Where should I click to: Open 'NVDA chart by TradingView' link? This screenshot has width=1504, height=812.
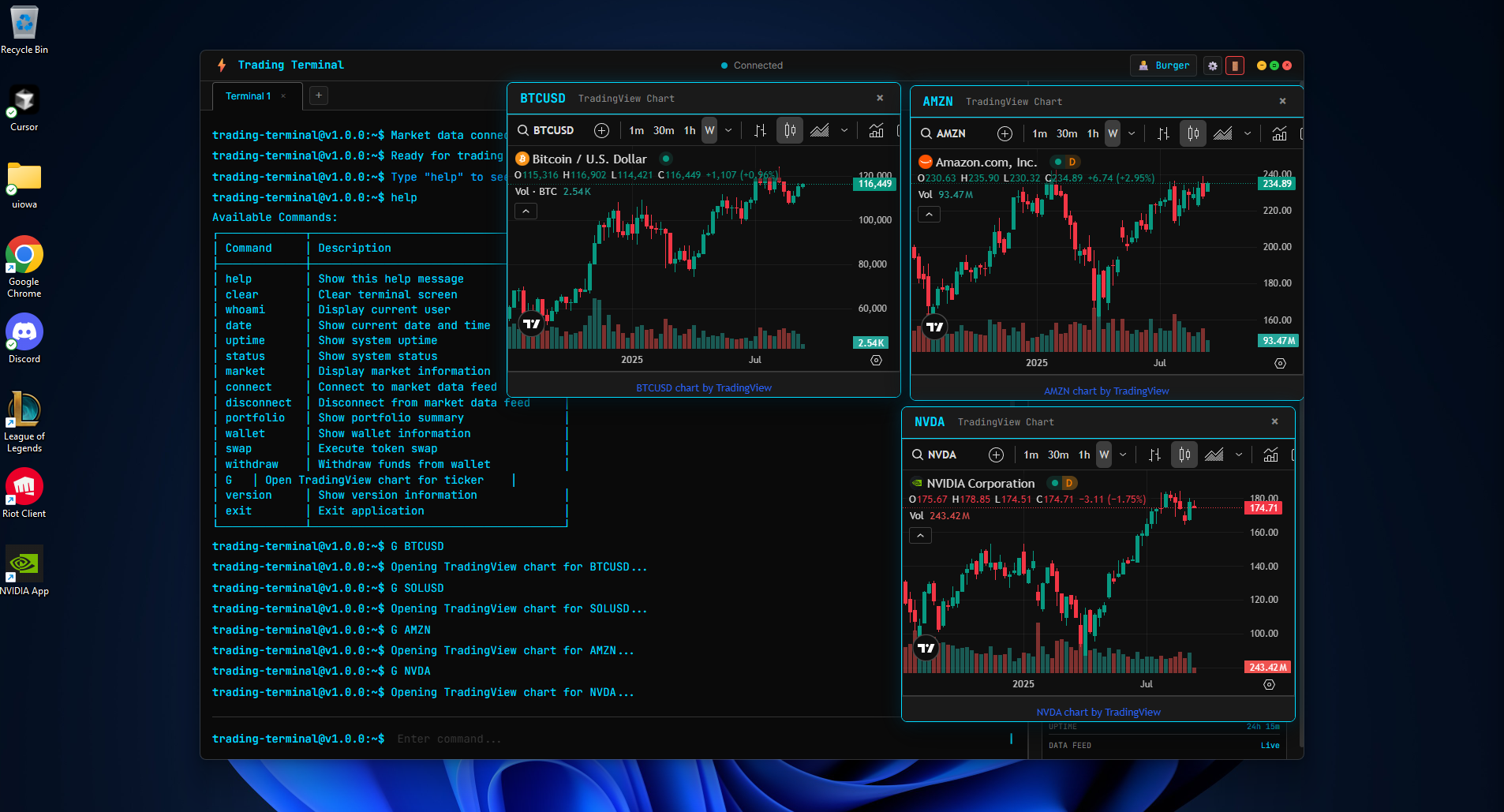point(1098,712)
